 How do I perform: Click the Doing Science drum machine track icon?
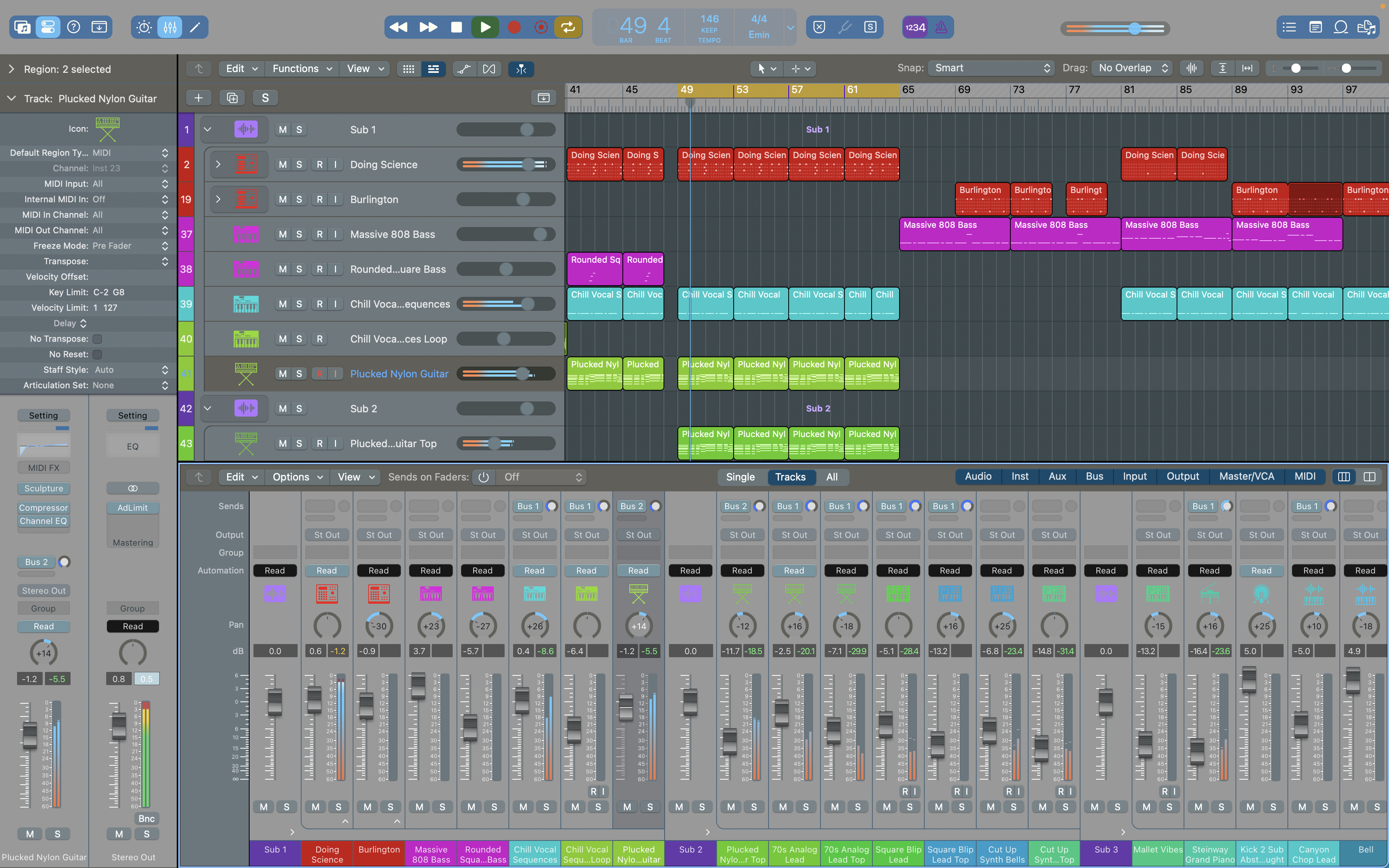(246, 165)
